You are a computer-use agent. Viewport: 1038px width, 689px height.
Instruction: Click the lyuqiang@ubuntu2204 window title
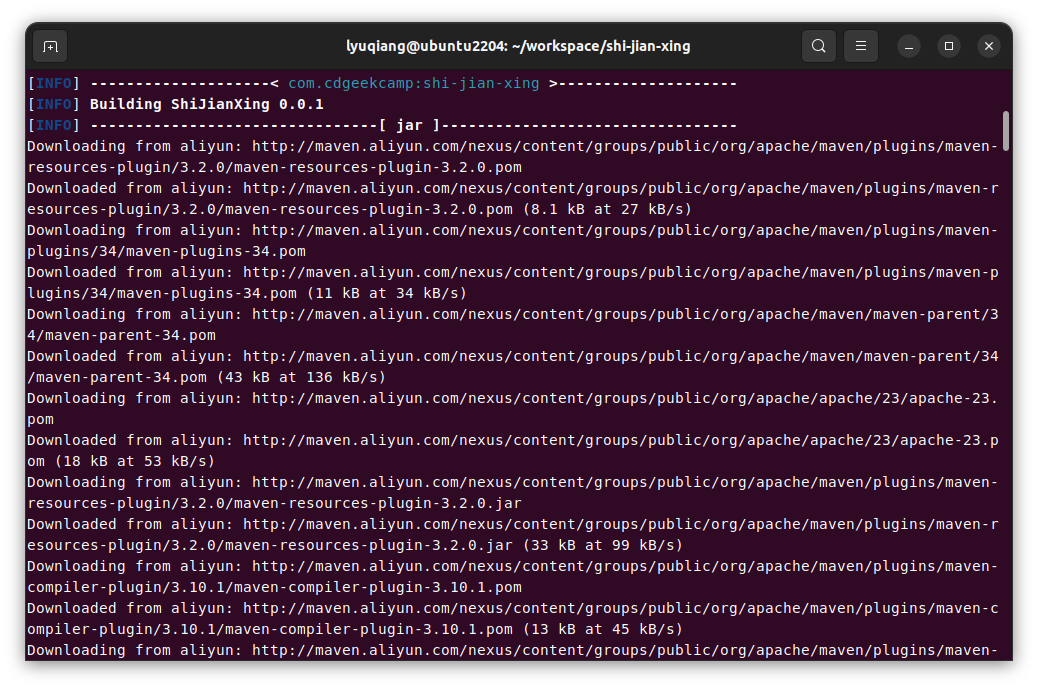coord(518,46)
